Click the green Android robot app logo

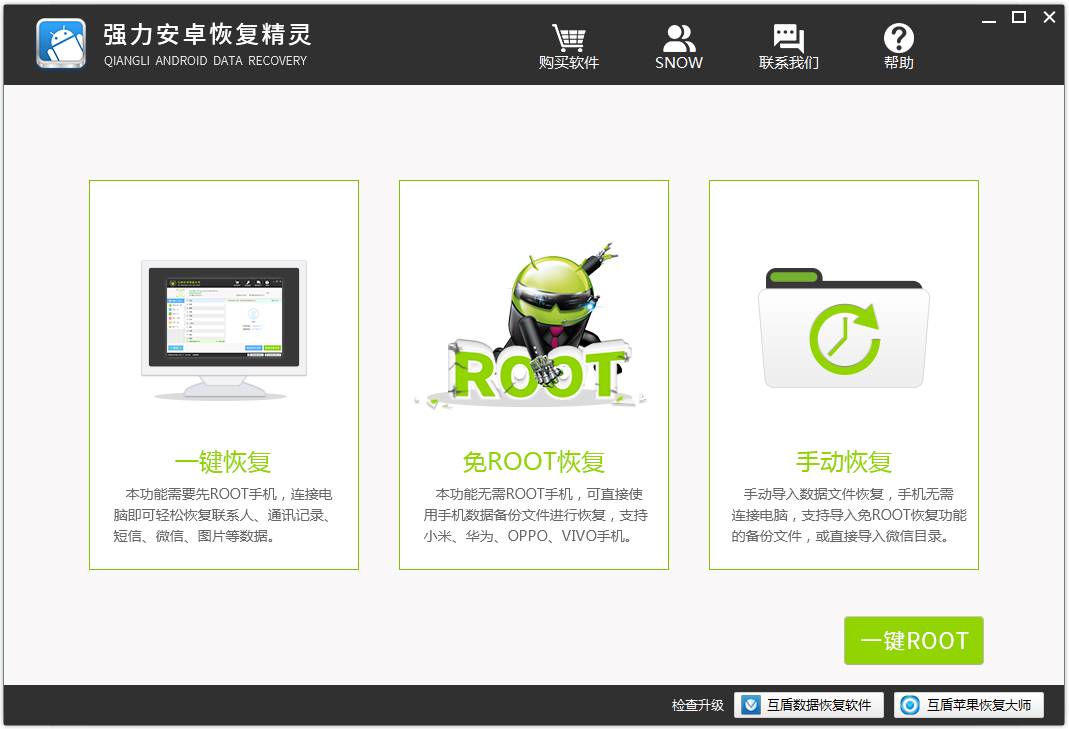(x=60, y=44)
